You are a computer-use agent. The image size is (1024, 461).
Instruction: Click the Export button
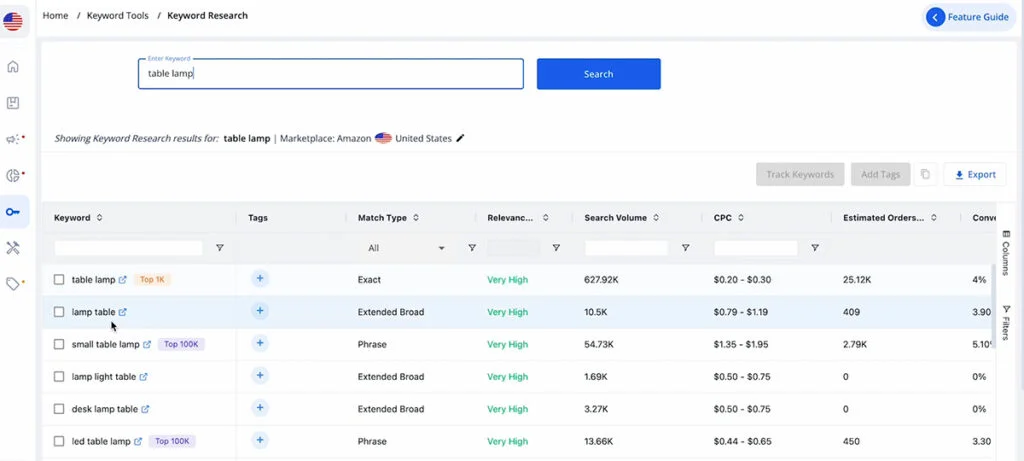975,174
